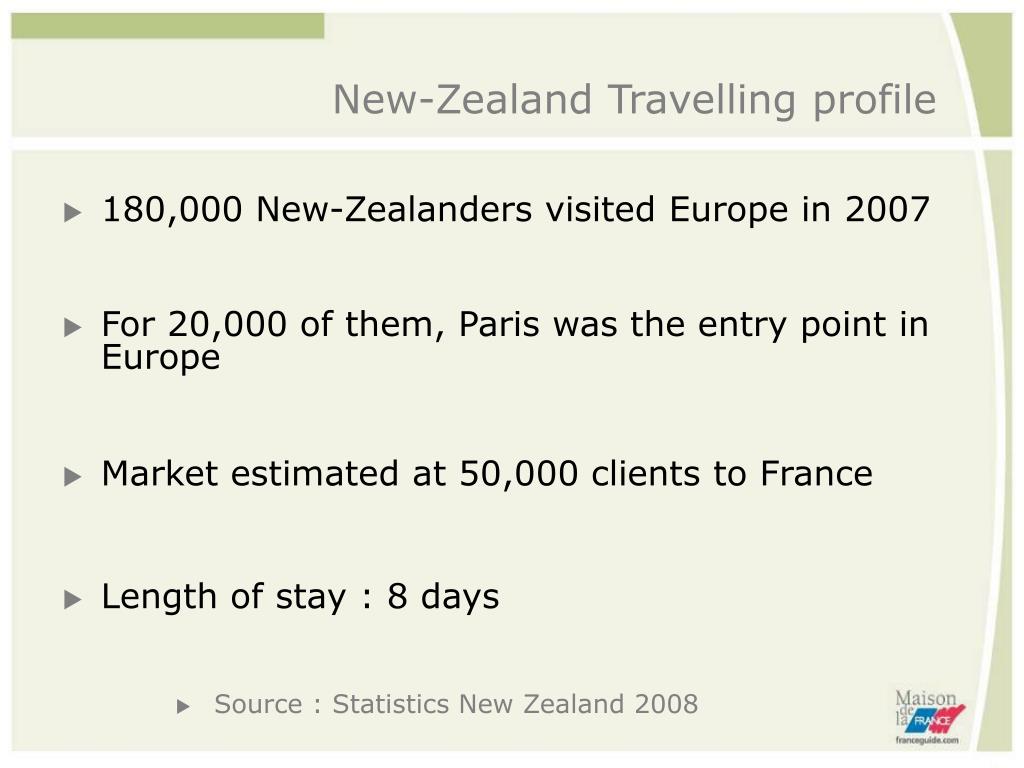Select the slide title 'New-Zealand Travelling profile'
This screenshot has width=1024, height=768.
click(634, 100)
